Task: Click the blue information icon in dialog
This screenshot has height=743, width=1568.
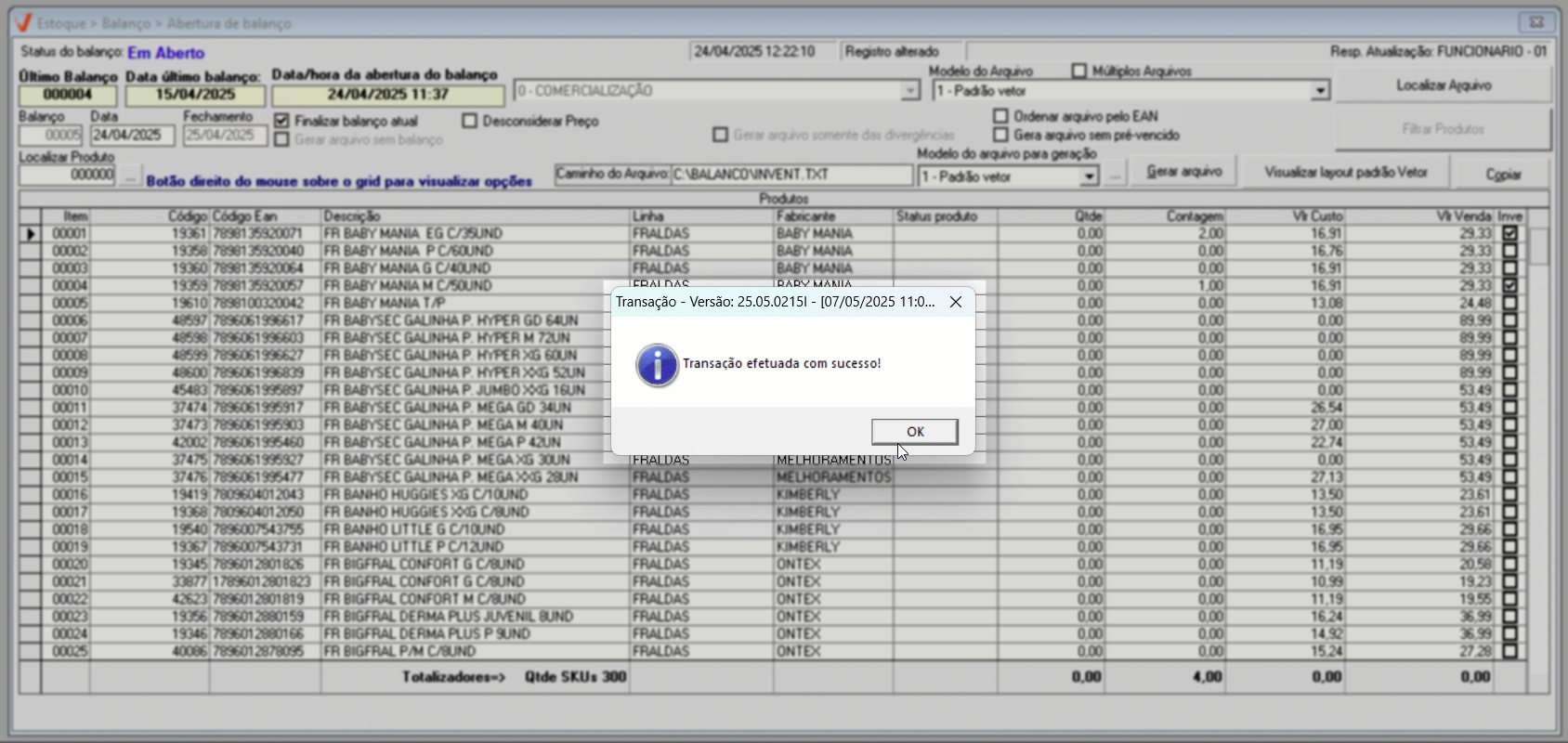Action: pyautogui.click(x=657, y=365)
